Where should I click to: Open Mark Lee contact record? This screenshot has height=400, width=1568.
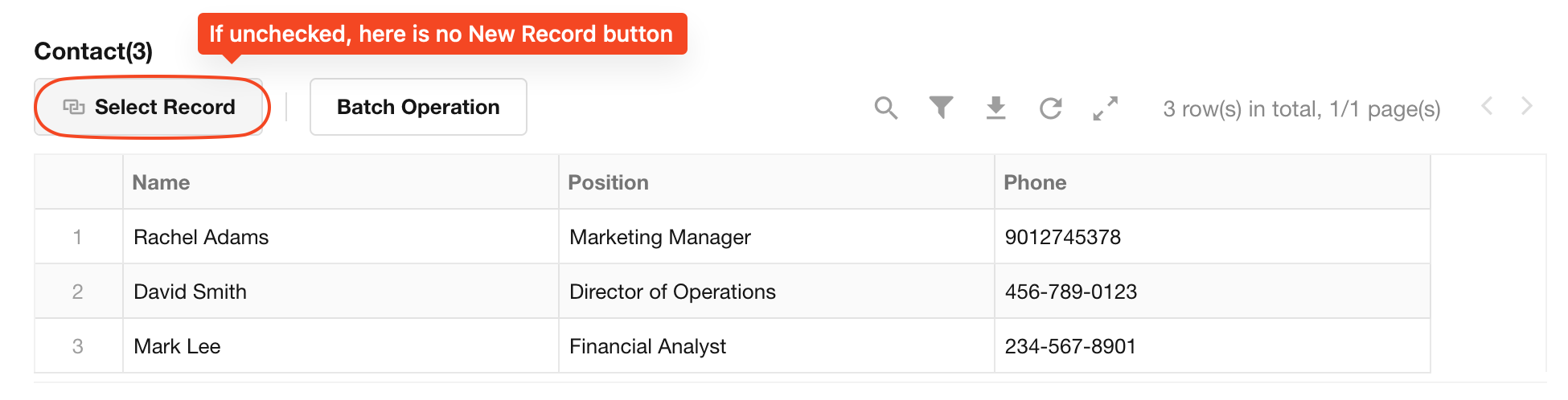click(x=177, y=346)
